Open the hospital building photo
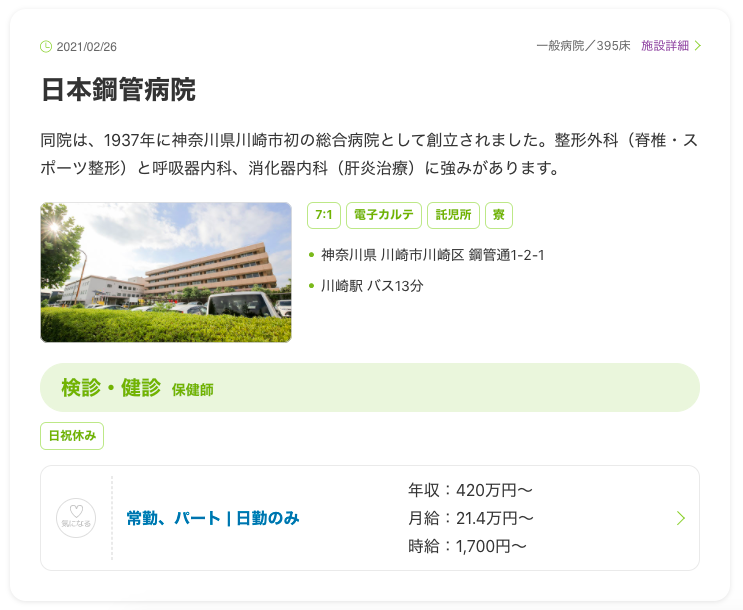This screenshot has height=610, width=743. [x=166, y=273]
